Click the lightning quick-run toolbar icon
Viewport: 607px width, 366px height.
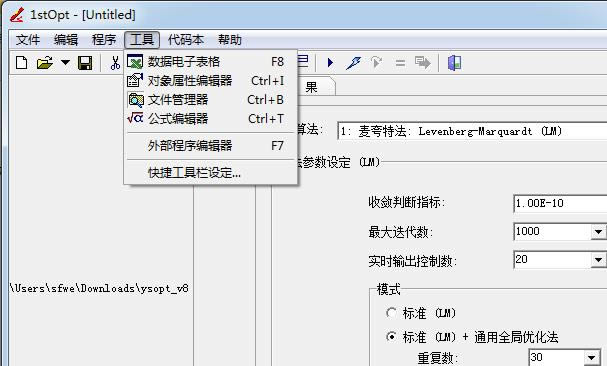tap(353, 62)
